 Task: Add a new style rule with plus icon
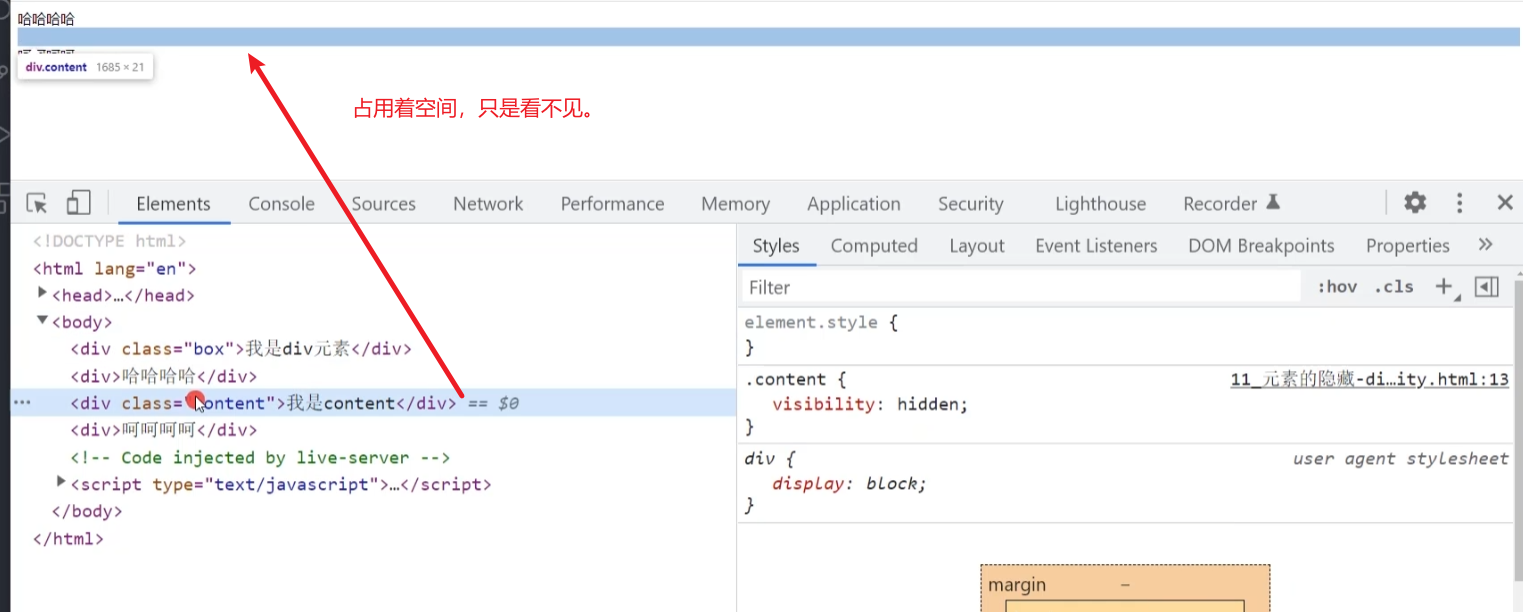1443,287
